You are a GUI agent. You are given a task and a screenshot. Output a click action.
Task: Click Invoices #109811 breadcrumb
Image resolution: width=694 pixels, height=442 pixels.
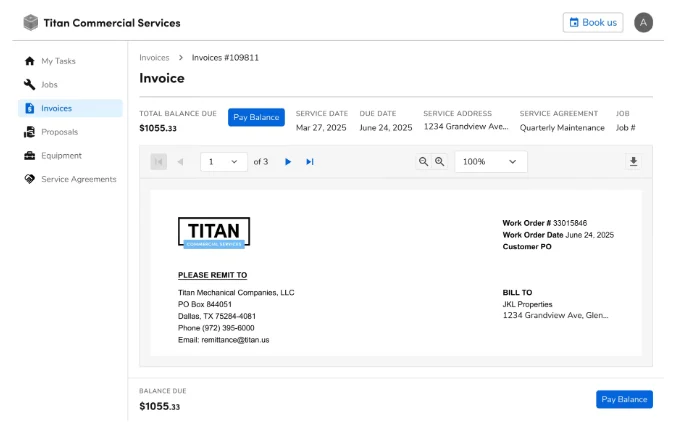[x=225, y=58]
